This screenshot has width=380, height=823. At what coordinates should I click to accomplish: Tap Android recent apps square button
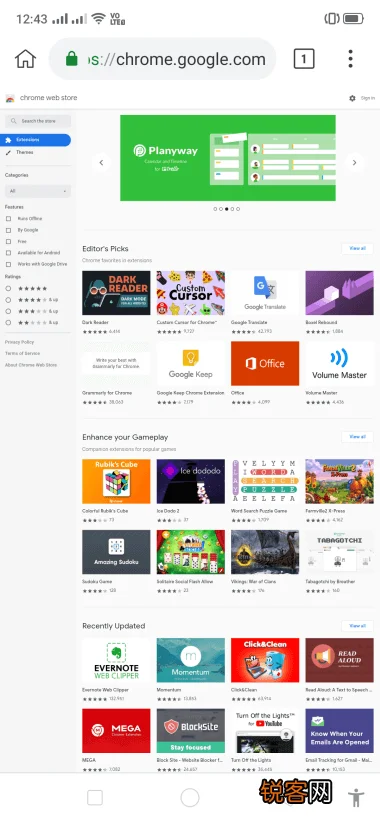tap(95, 798)
